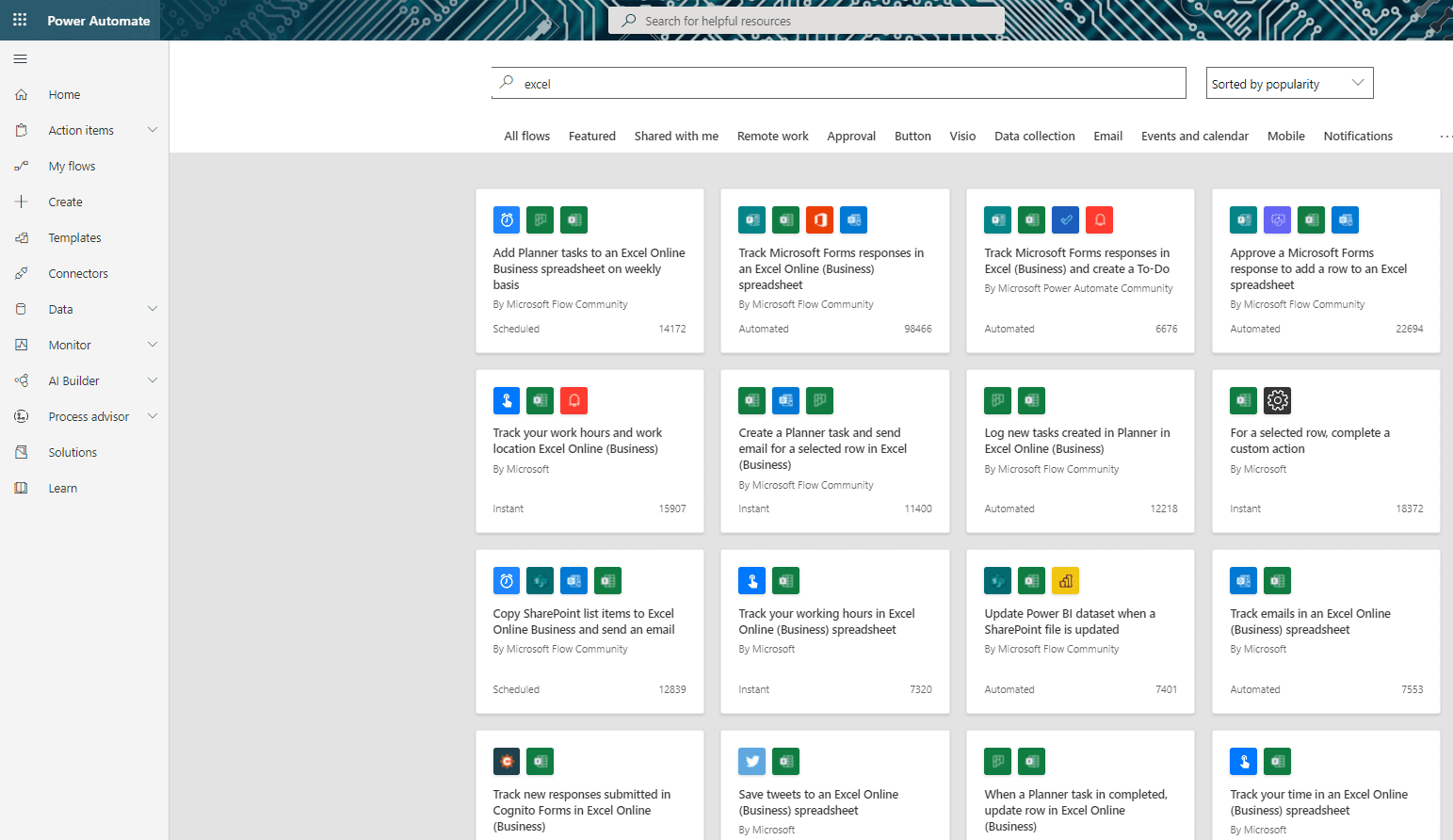
Task: Expand the Data menu chevron
Action: pos(153,309)
